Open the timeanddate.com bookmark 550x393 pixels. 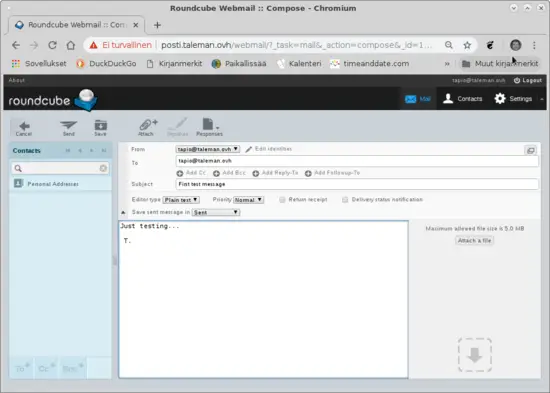(x=370, y=64)
